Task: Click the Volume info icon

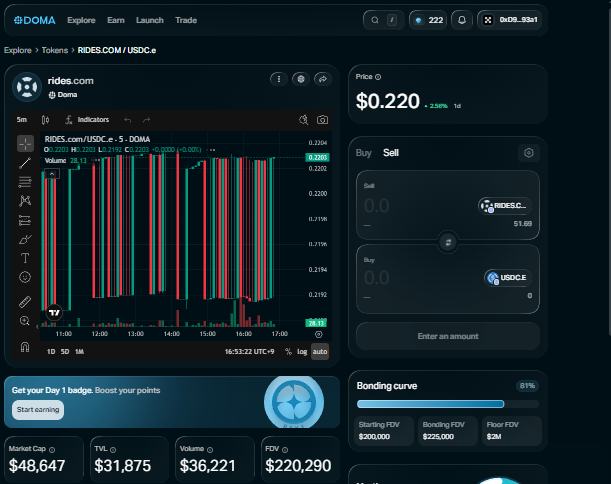Action: point(210,450)
